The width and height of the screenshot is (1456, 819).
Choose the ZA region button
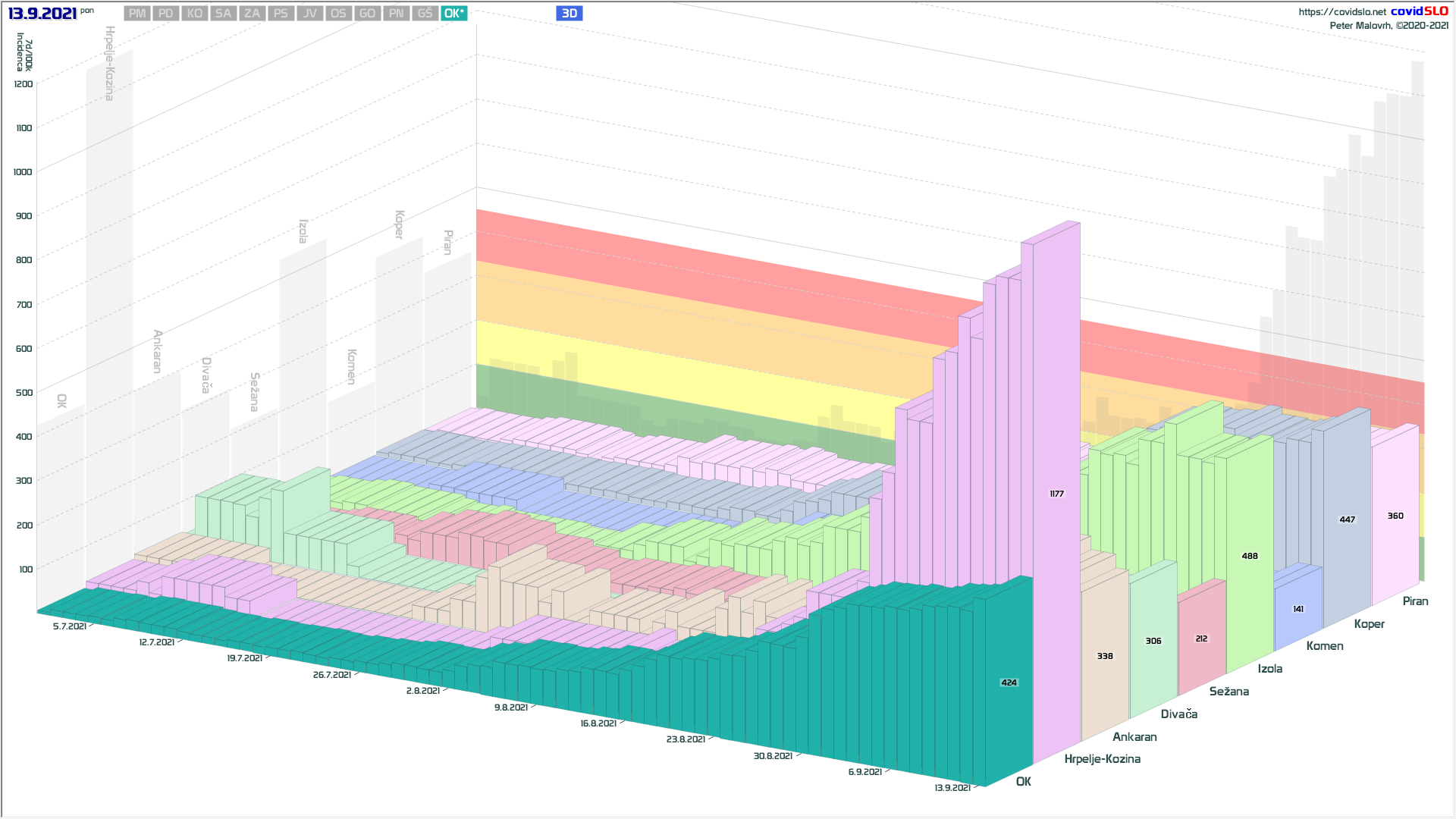point(252,14)
